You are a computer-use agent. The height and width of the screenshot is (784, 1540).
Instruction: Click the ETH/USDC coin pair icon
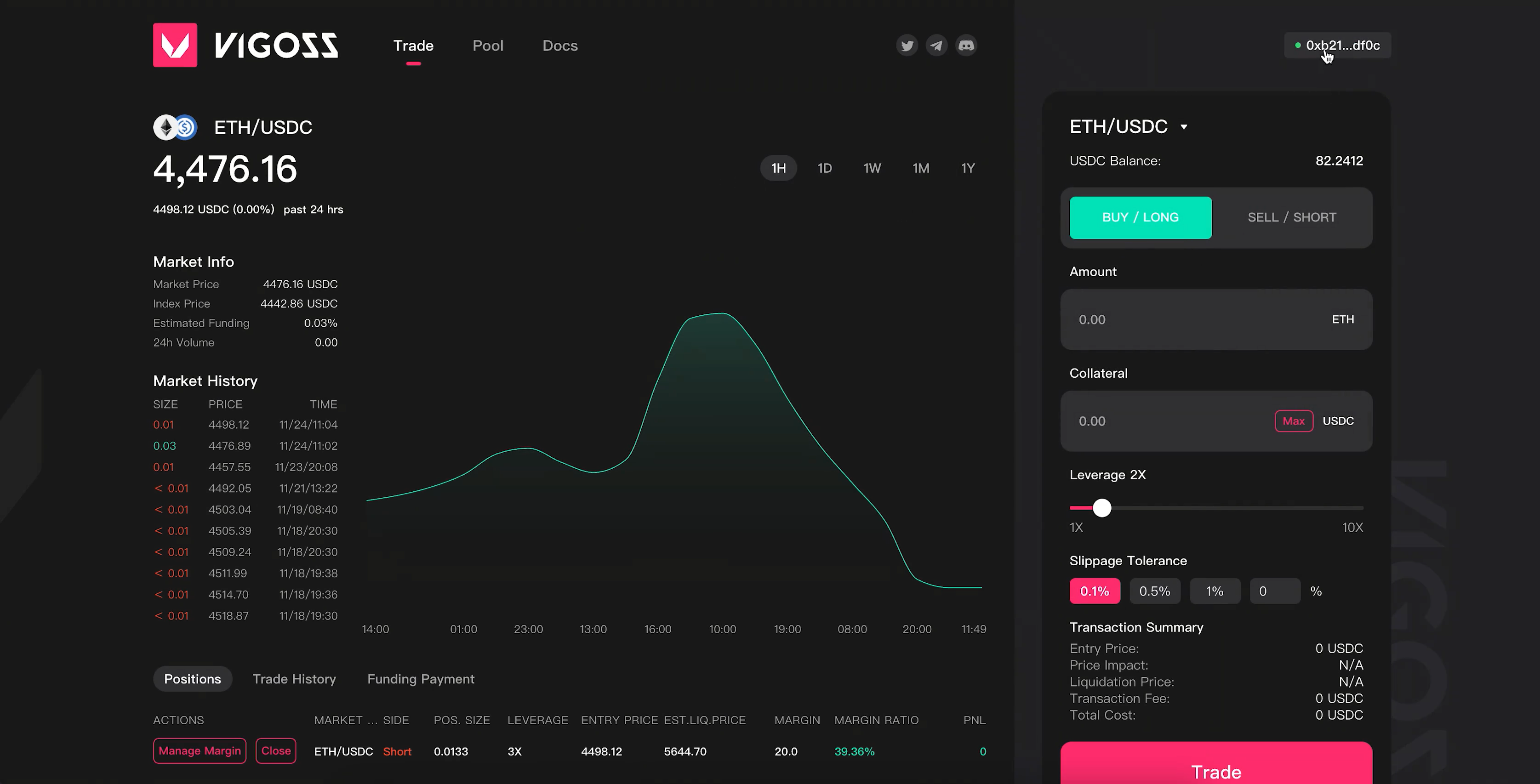175,127
